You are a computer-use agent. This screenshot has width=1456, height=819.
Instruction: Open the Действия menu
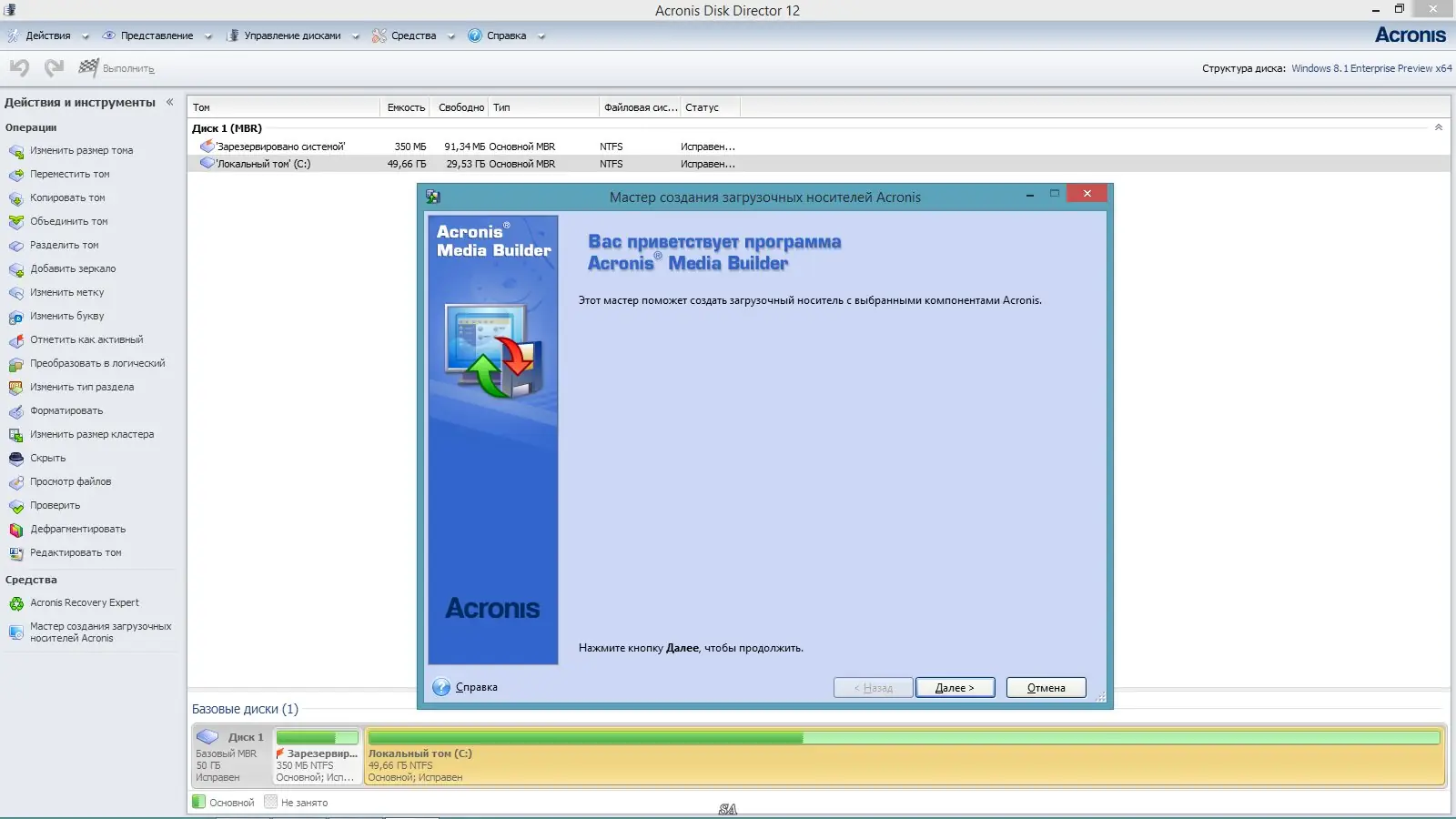(x=48, y=36)
